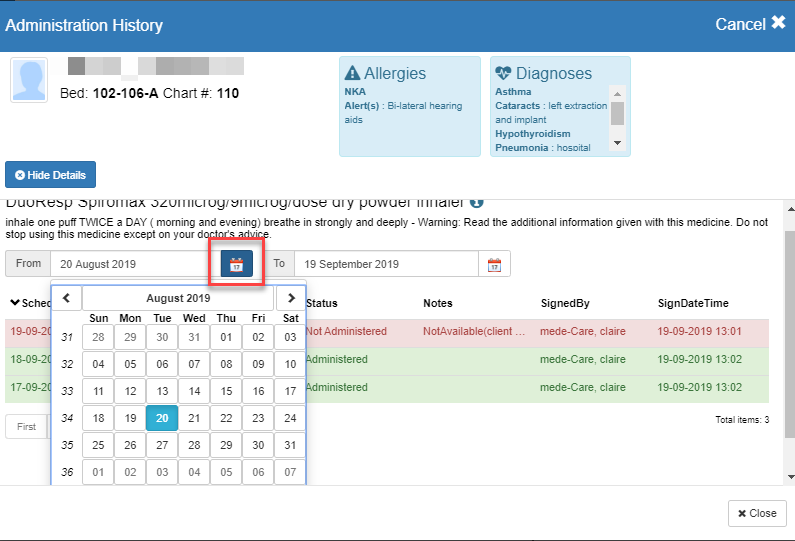The image size is (795, 541).
Task: Cancel the Administration History dialog
Action: click(750, 23)
